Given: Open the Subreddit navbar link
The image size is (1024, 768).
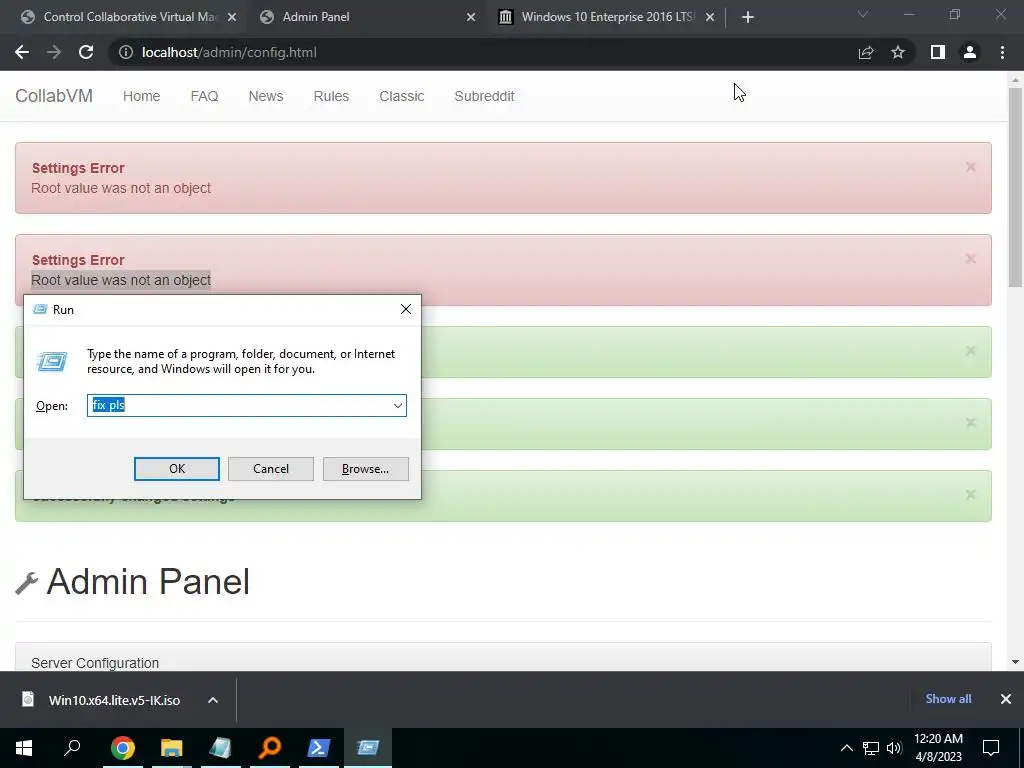Looking at the screenshot, I should click(485, 96).
